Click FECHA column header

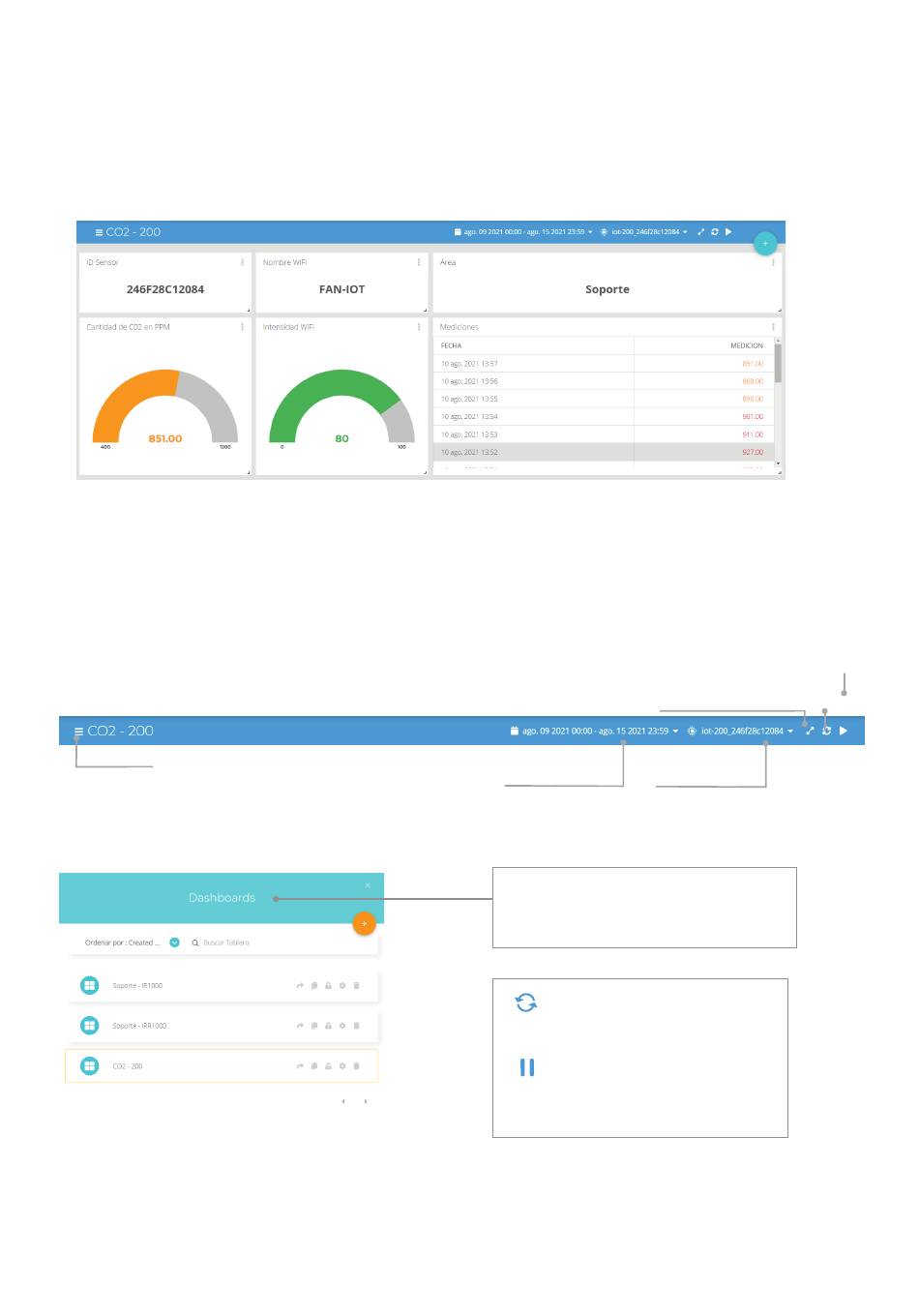point(452,345)
